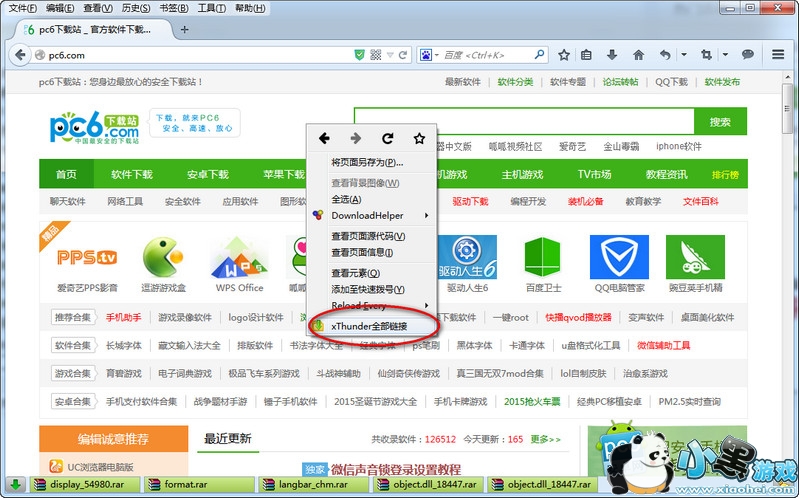The image size is (799, 498).
Task: Open the bookmarks list icon in toolbar
Action: 587,55
